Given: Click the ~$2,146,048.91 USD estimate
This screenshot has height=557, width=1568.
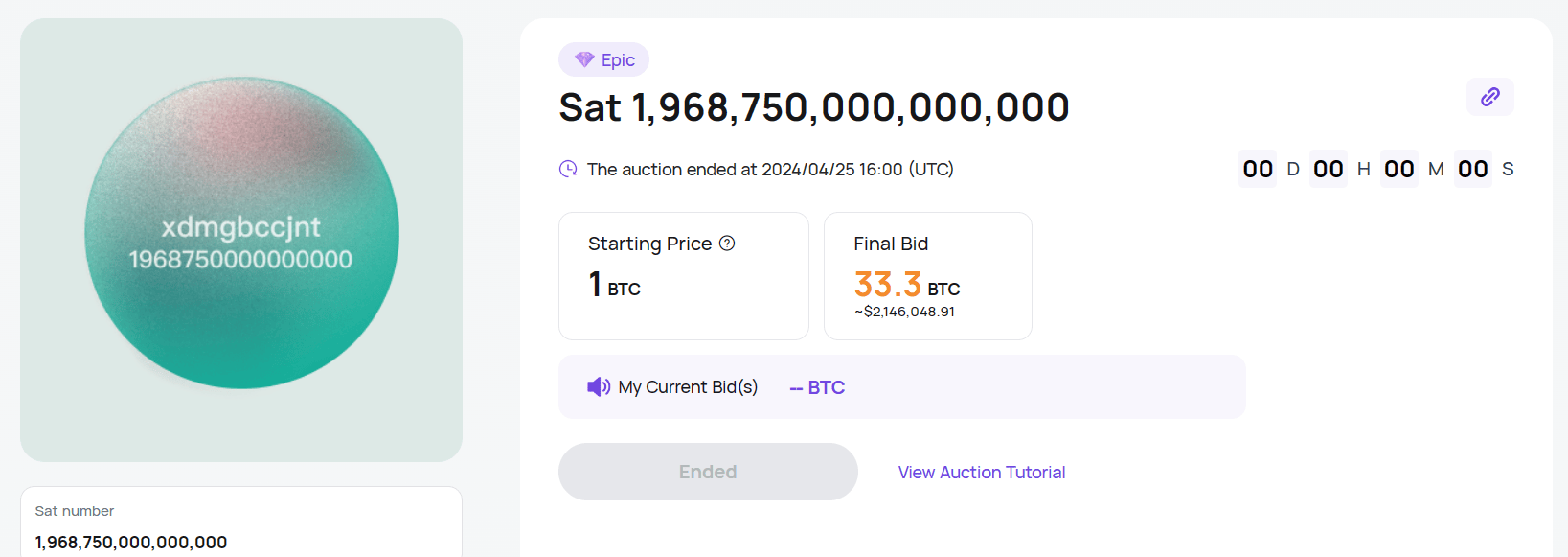Looking at the screenshot, I should (x=904, y=312).
